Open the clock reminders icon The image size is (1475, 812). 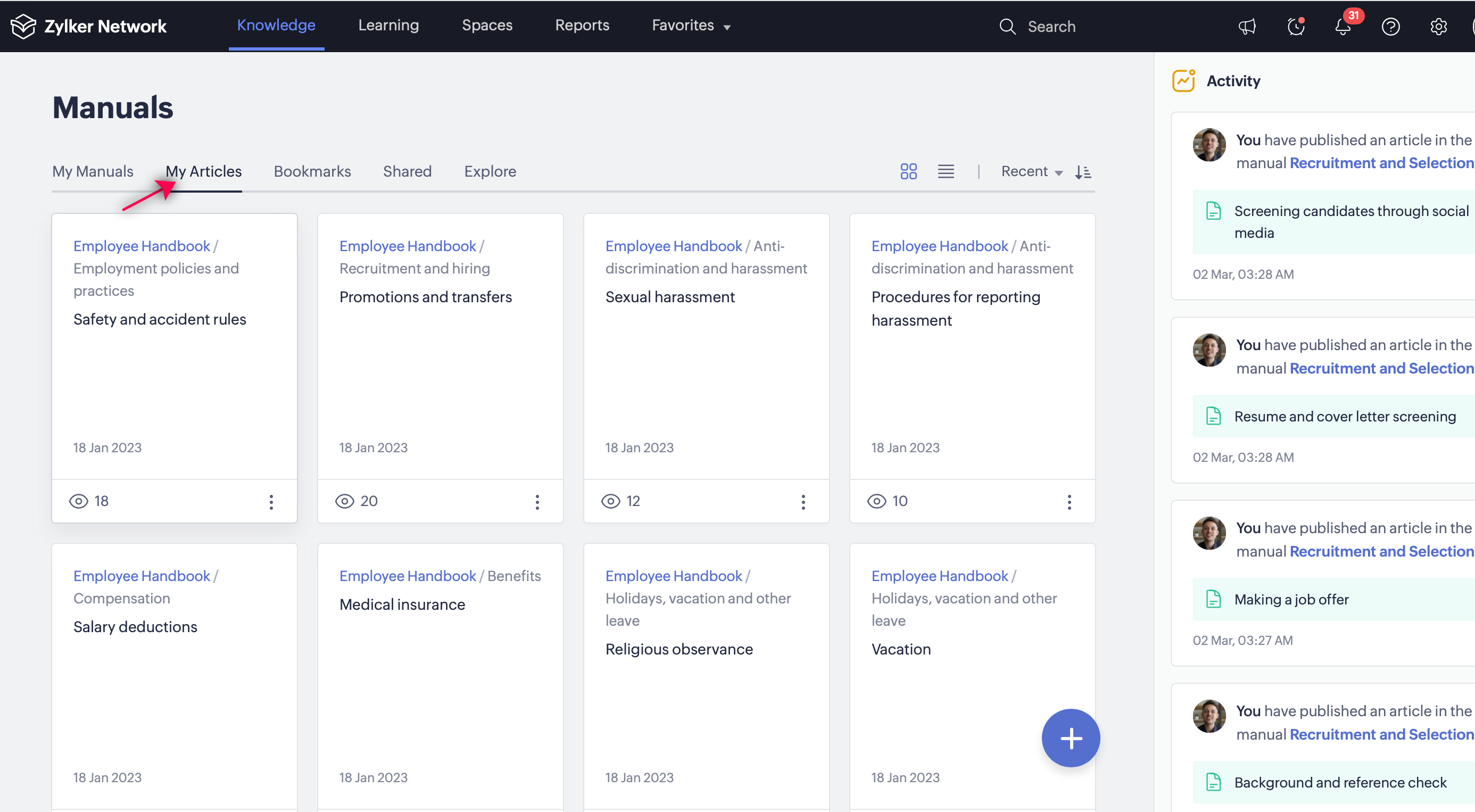(x=1295, y=27)
